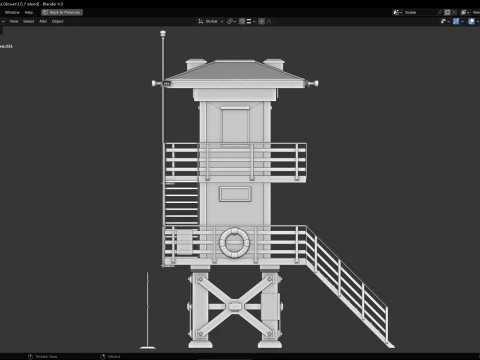Open the editor mode dropdown arrow
Image resolution: width=480 pixels, height=360 pixels.
pos(3,21)
